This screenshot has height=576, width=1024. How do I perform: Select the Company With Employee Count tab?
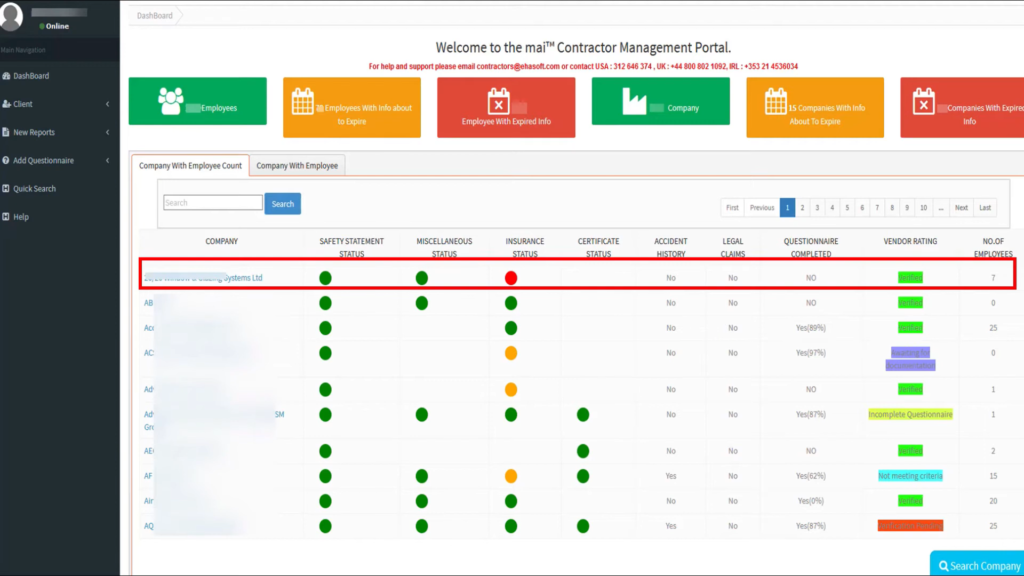point(190,164)
